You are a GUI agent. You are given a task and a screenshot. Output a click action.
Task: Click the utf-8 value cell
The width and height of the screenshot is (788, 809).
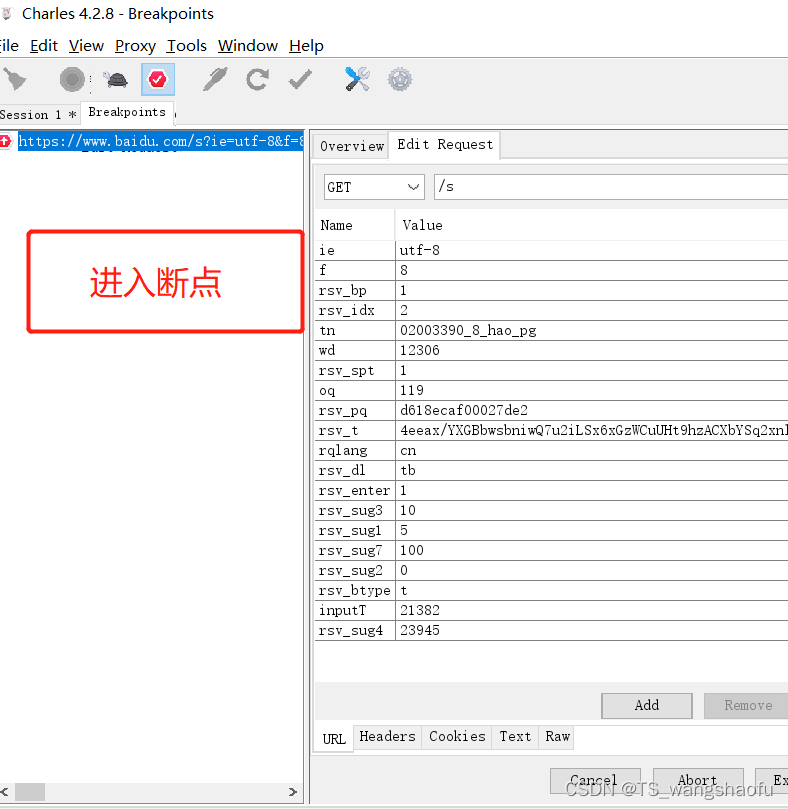pyautogui.click(x=592, y=251)
